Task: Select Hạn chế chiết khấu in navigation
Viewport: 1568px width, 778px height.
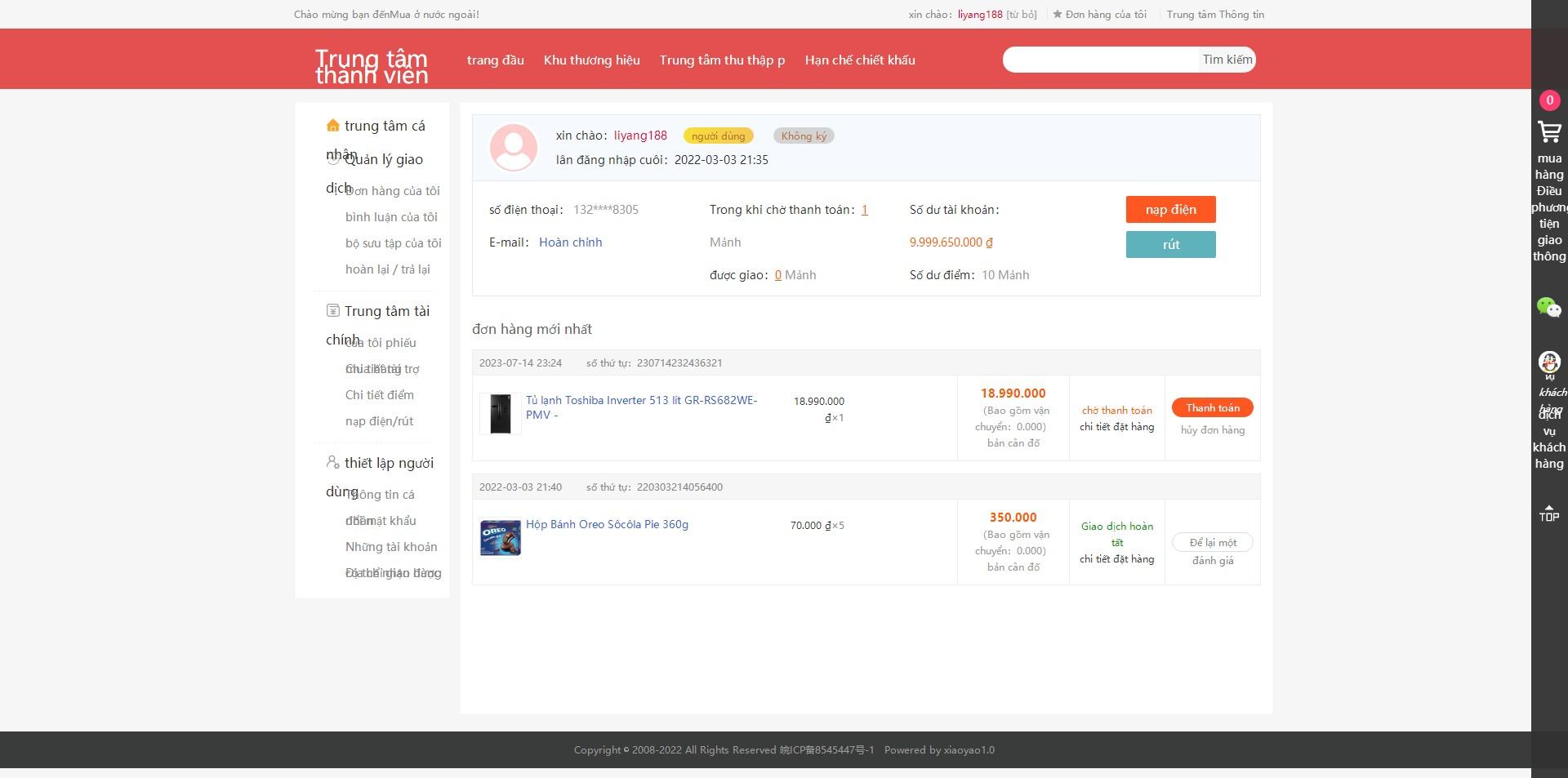Action: click(x=859, y=60)
